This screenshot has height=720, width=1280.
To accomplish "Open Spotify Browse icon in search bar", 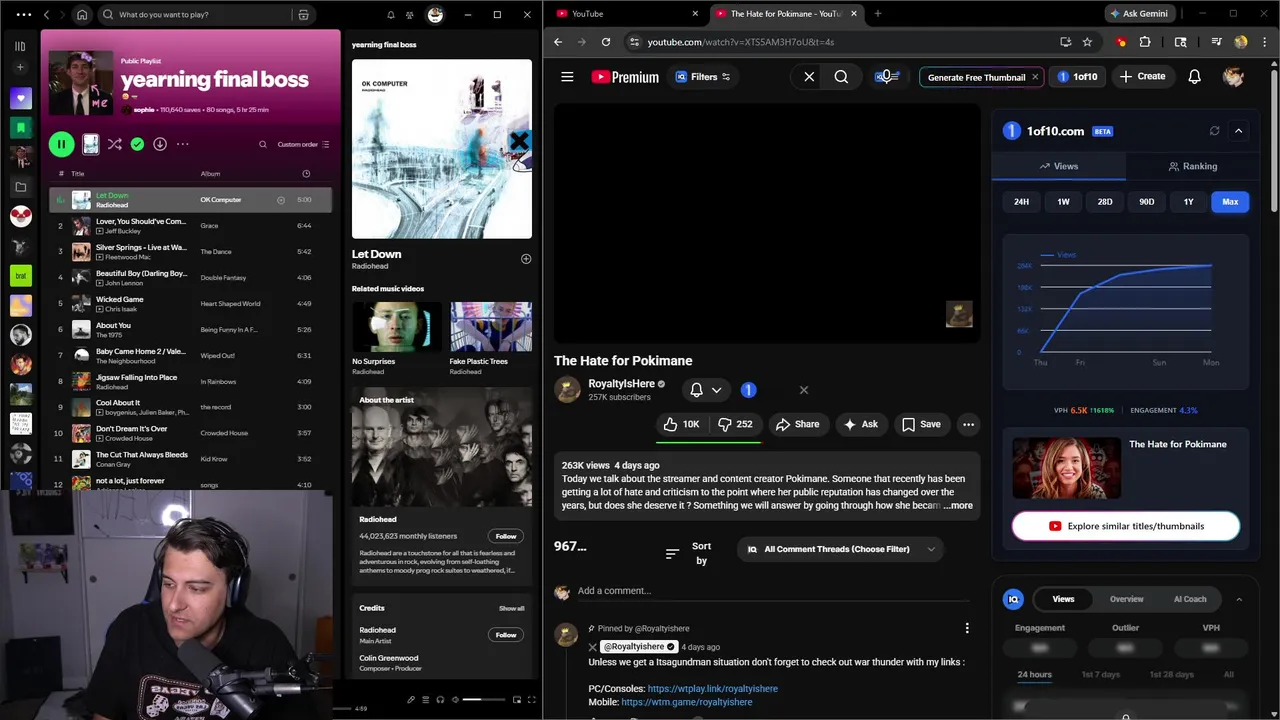I will point(303,15).
